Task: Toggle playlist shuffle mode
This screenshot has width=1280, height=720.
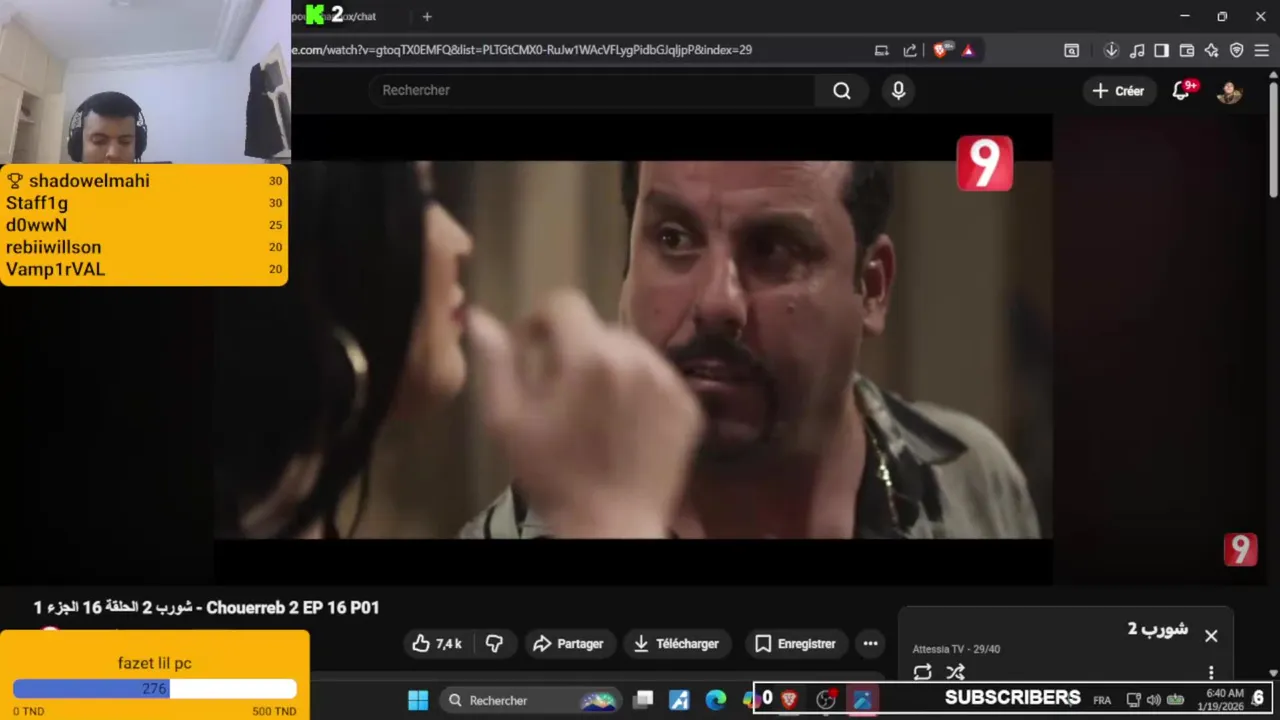Action: tap(955, 673)
